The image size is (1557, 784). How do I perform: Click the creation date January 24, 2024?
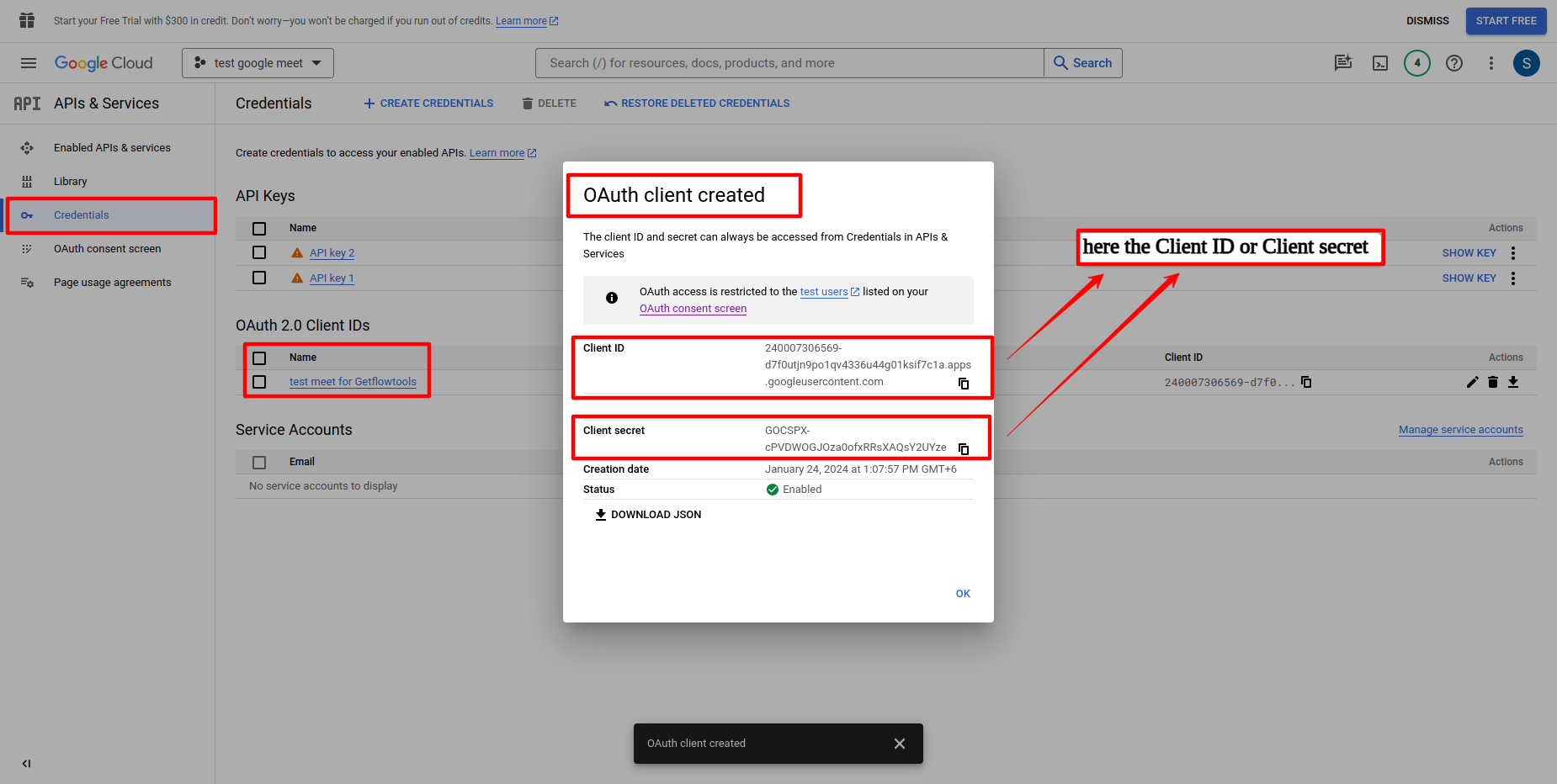tap(860, 469)
